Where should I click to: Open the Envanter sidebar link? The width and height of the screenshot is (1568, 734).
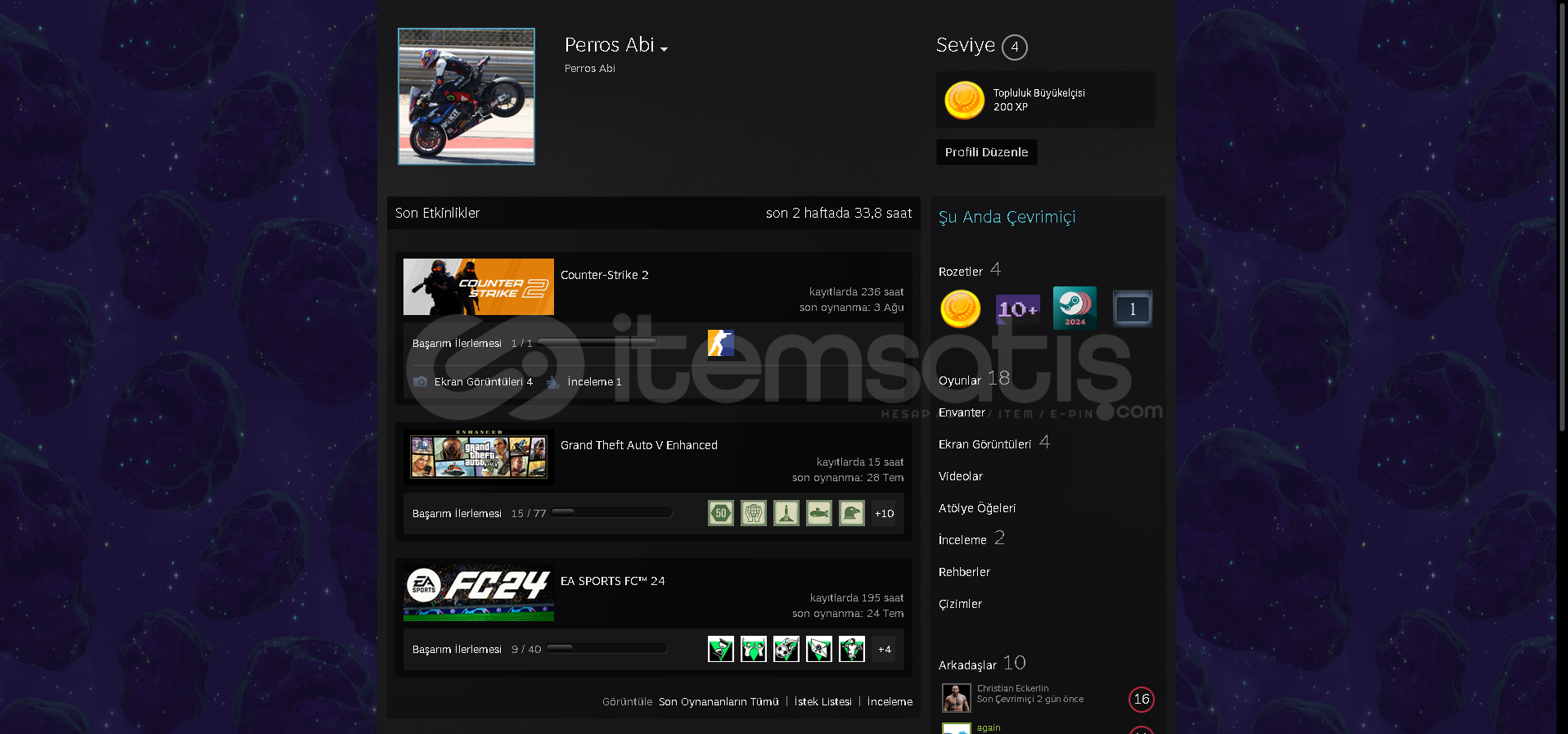(962, 412)
